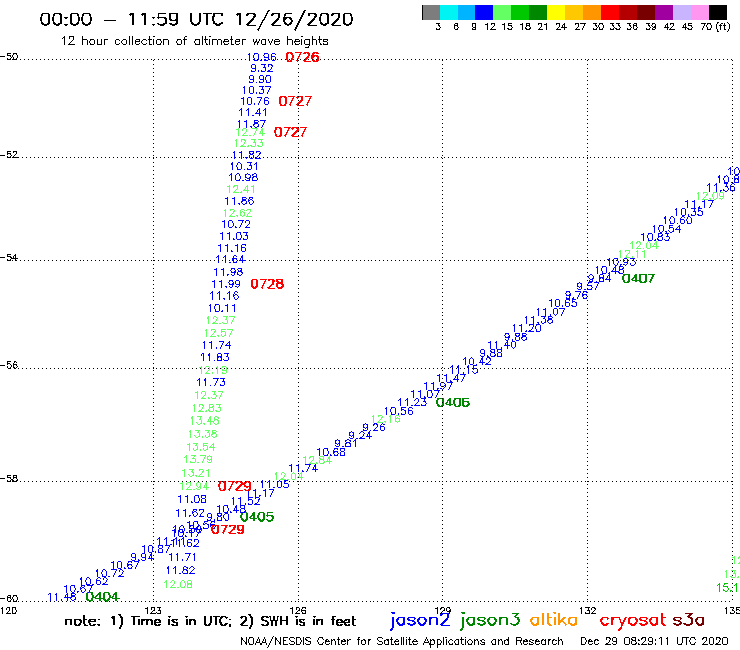
Task: Click the 10.68 value on diagonal track
Action: [331, 452]
